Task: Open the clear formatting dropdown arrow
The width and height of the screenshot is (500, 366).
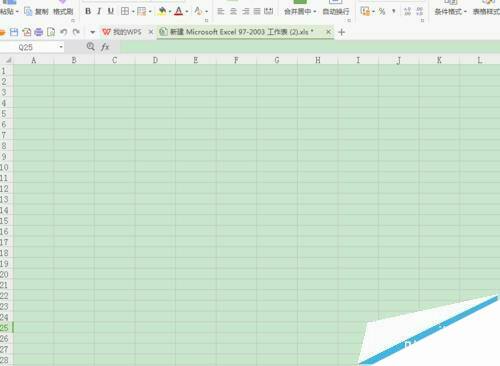Action: pos(207,12)
